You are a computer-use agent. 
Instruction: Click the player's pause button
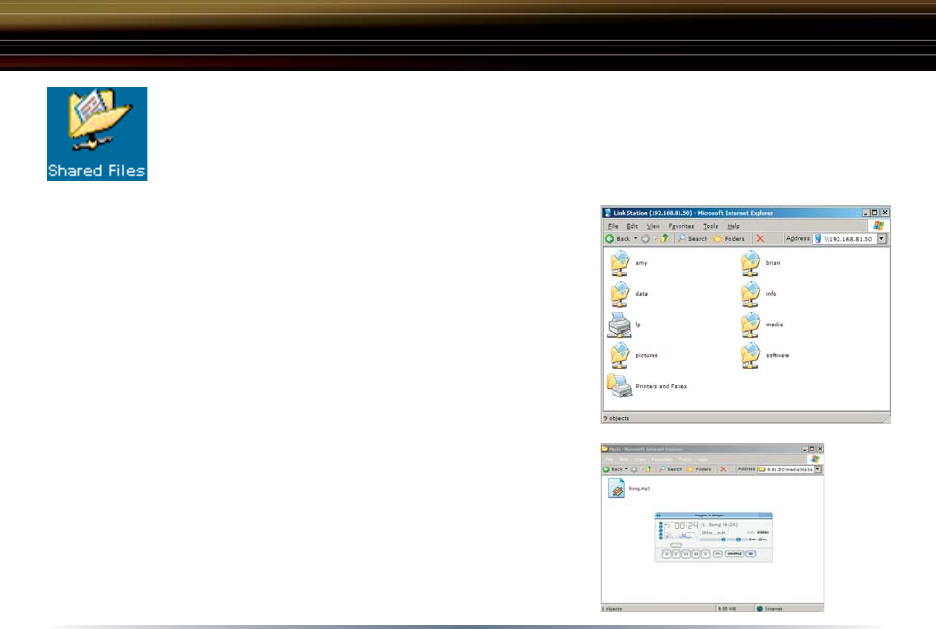click(x=696, y=554)
